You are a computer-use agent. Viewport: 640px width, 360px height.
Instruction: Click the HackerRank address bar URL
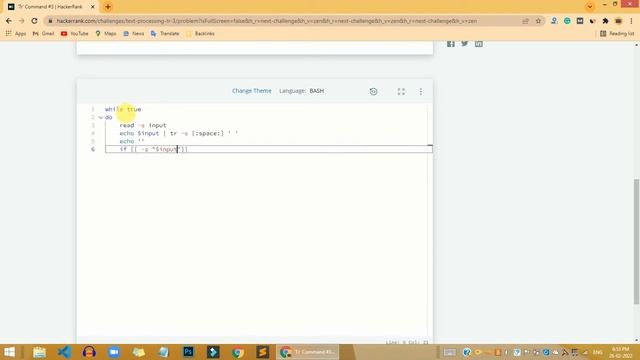[266, 21]
